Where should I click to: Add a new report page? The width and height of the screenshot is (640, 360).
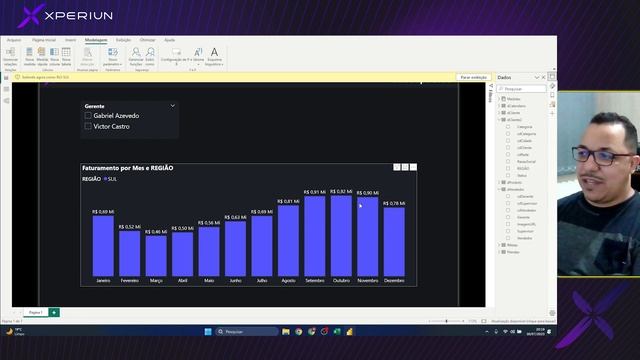[x=54, y=312]
